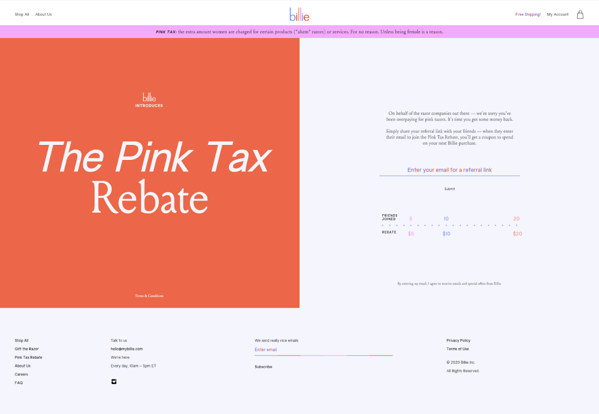Open the Privacy Policy link

pos(458,340)
